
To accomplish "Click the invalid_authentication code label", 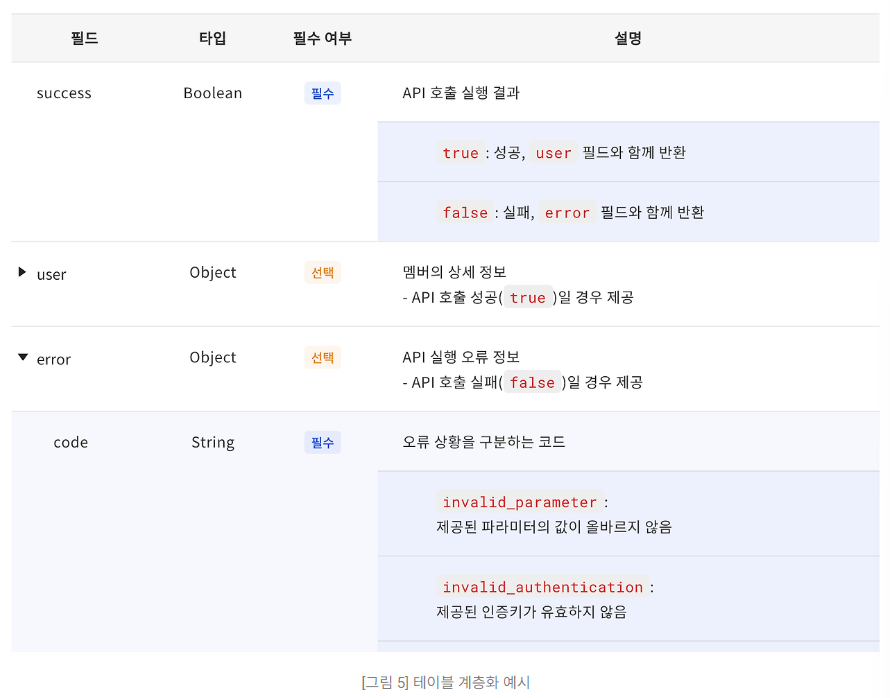I will (543, 587).
